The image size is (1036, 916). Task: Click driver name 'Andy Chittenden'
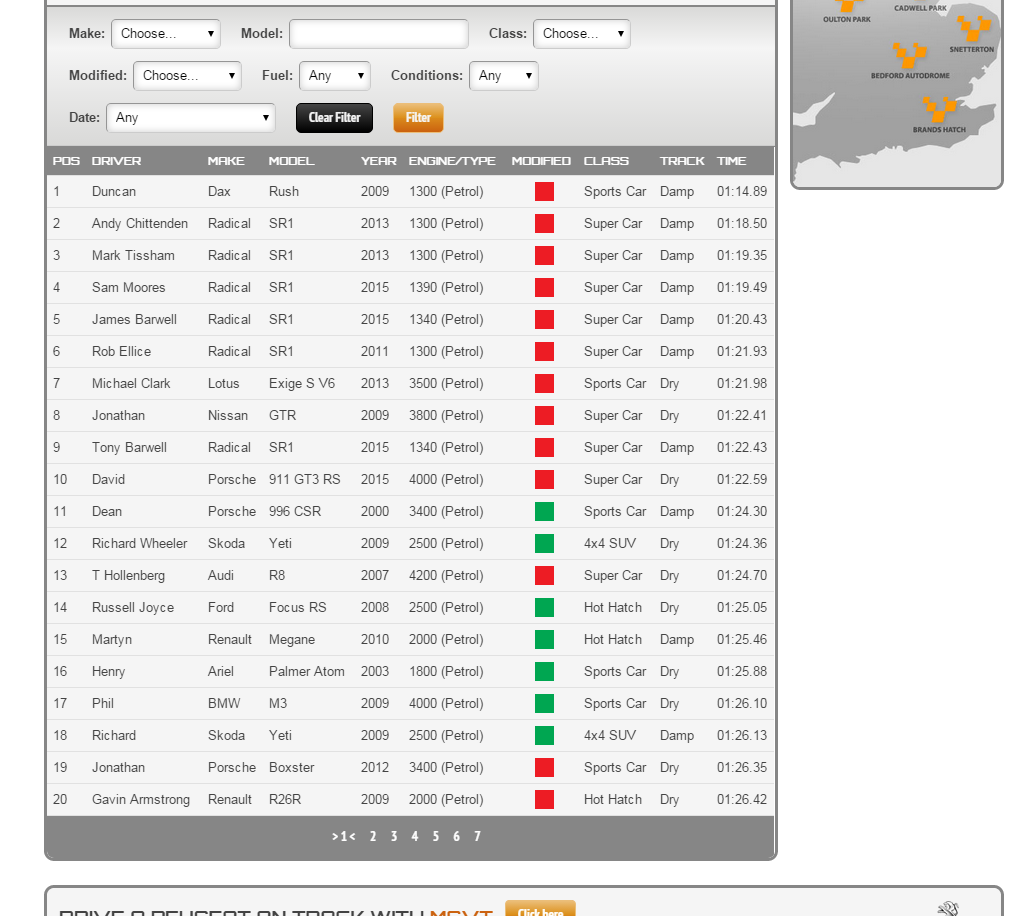[x=140, y=223]
